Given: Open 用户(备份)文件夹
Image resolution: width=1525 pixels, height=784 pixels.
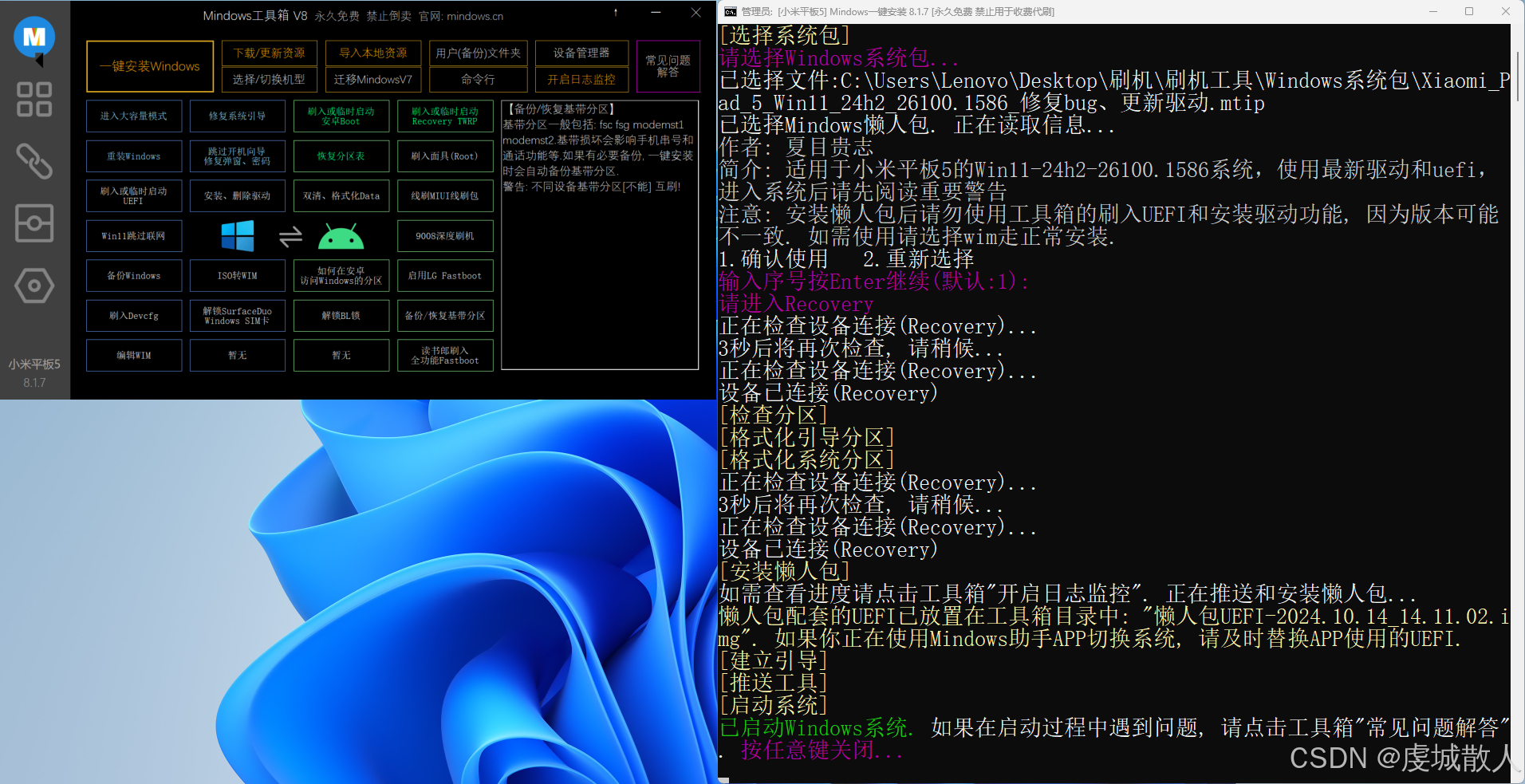Looking at the screenshot, I should click(x=479, y=53).
